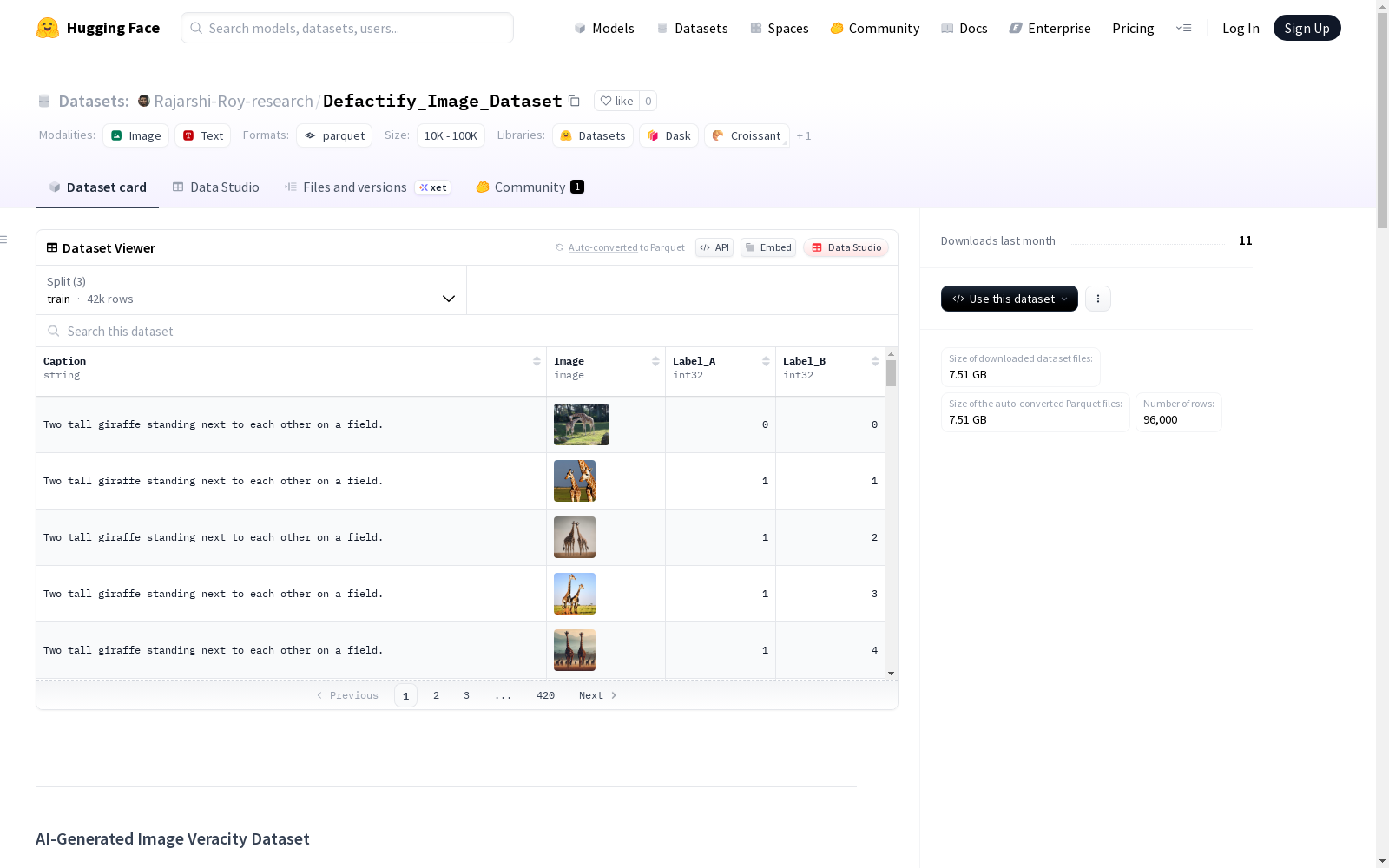Open giraffe thumbnail in the Label_B 4 row
1389x868 pixels.
pyautogui.click(x=575, y=650)
